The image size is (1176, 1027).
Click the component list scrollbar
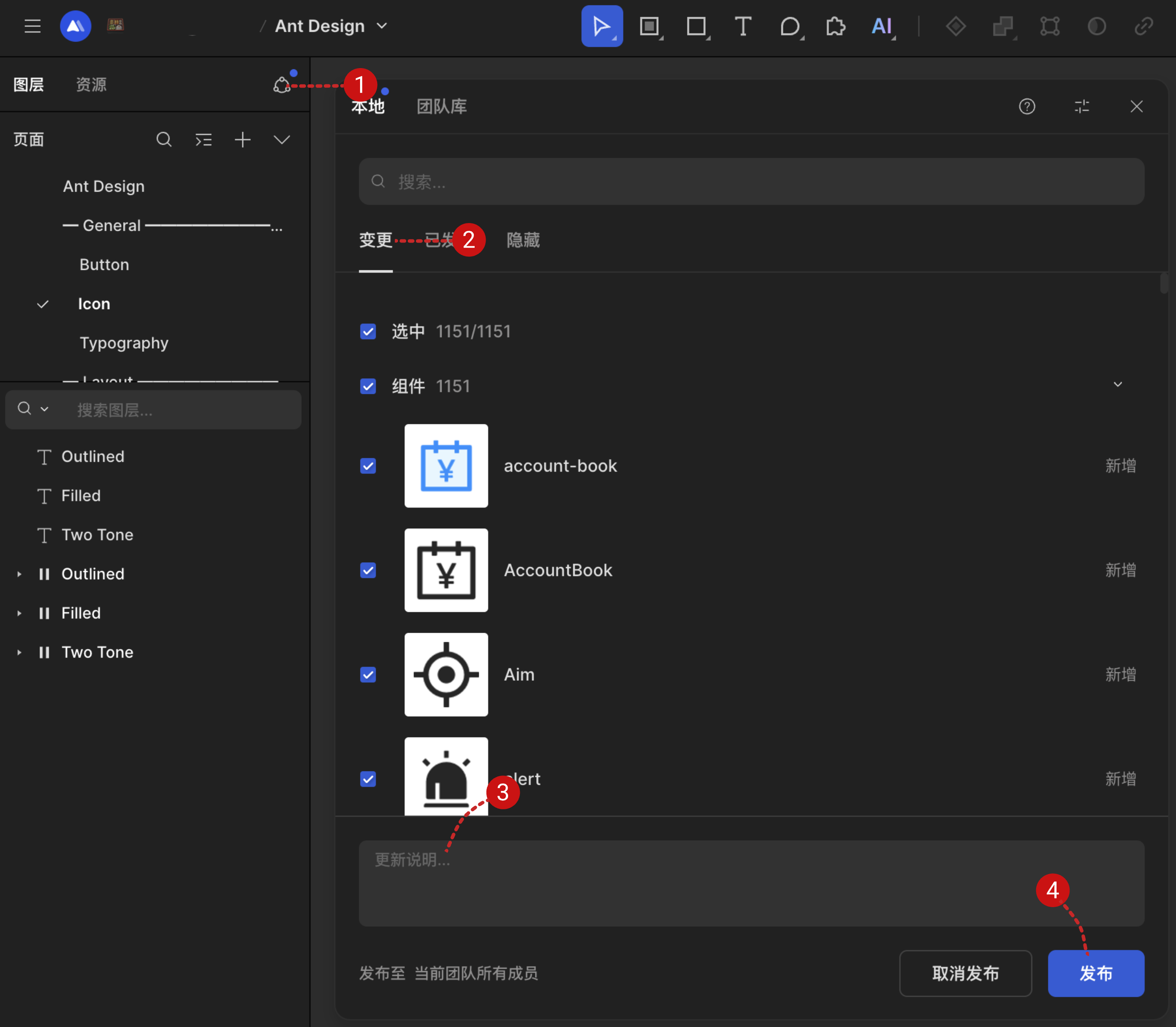1163,284
